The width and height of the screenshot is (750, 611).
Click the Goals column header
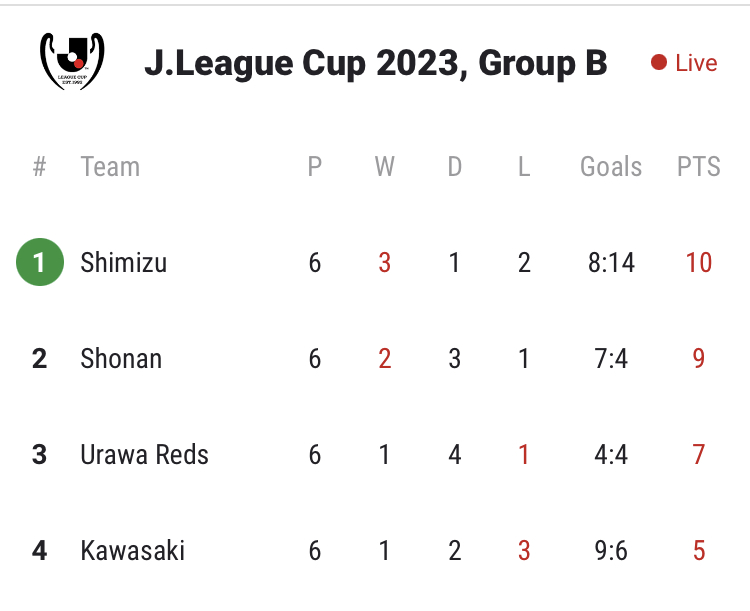[611, 167]
